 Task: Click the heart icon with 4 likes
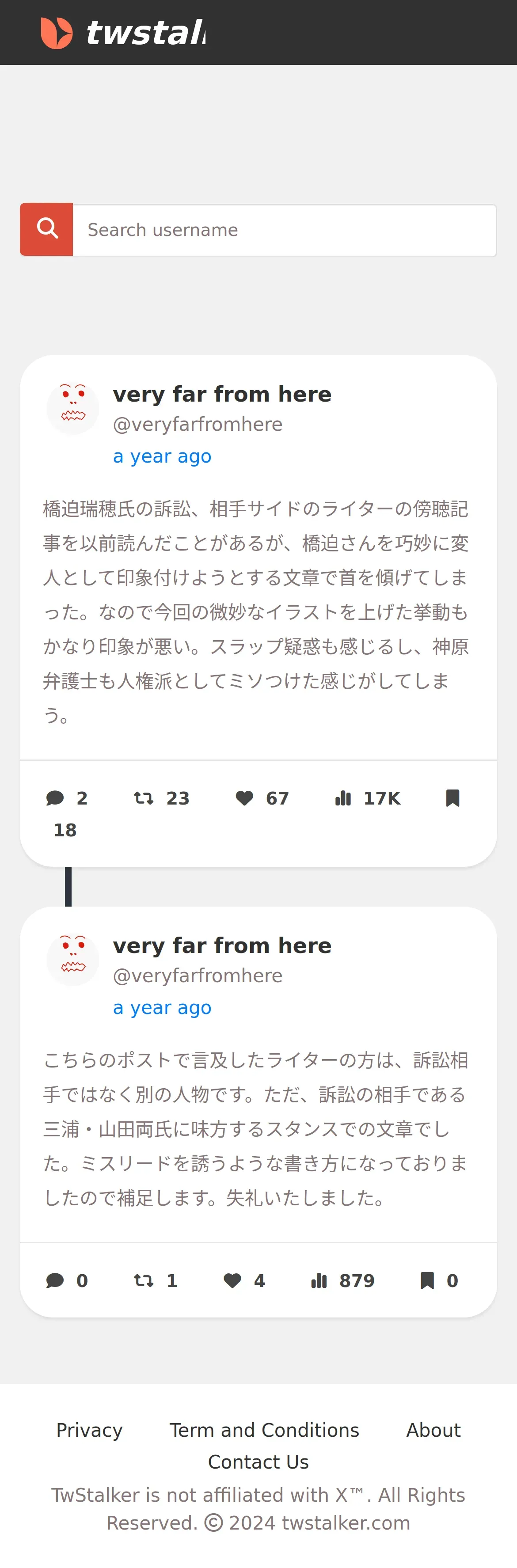click(232, 1281)
